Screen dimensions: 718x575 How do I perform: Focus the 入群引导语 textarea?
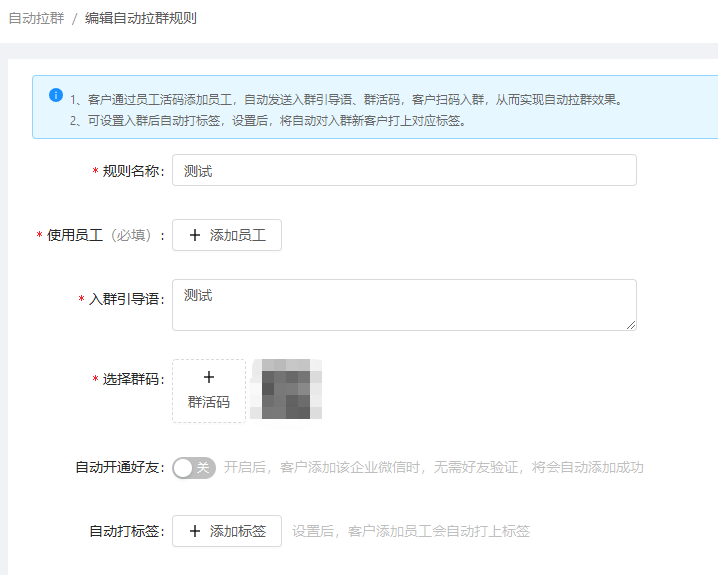404,305
